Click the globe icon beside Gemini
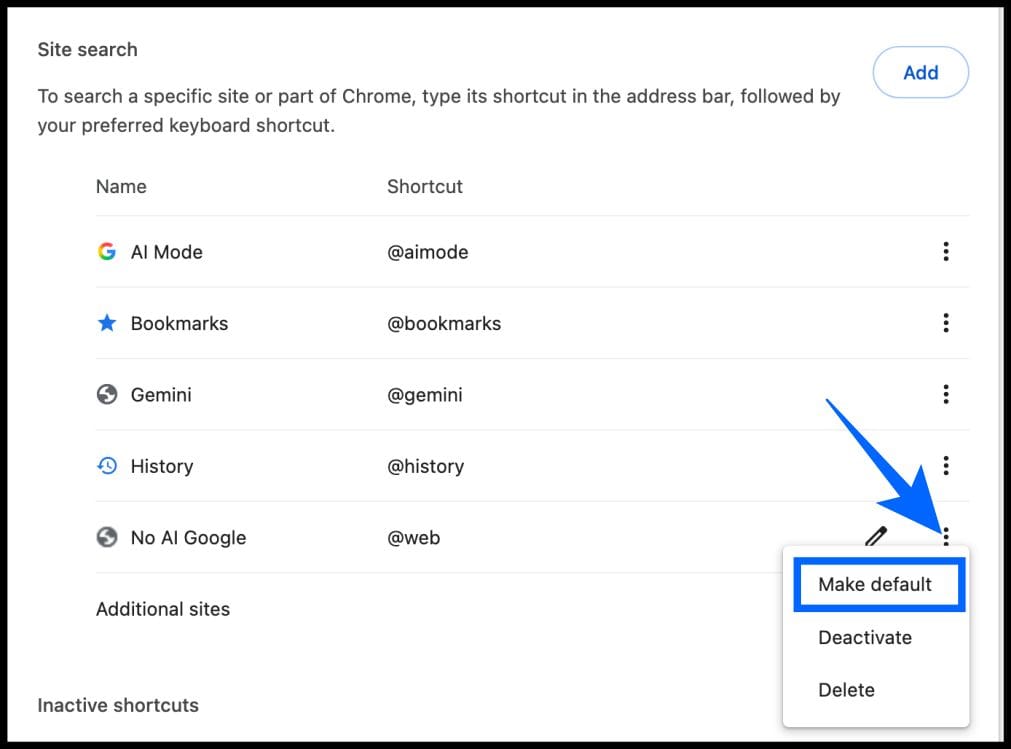This screenshot has height=749, width=1011. point(107,395)
